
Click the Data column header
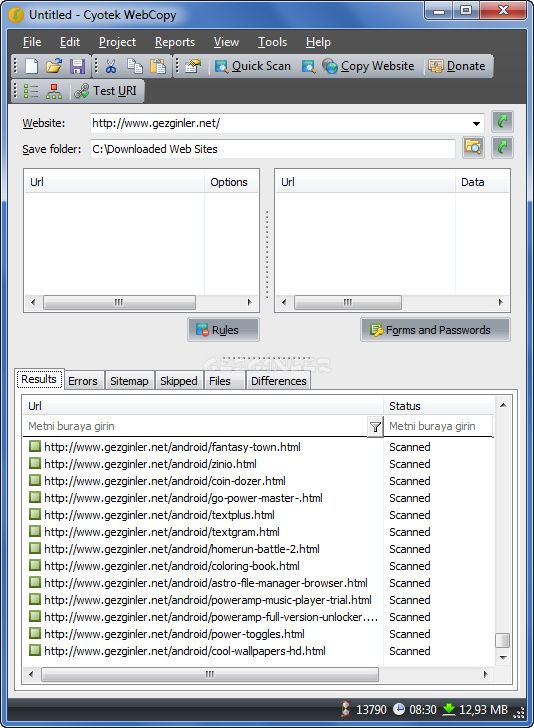coord(482,182)
